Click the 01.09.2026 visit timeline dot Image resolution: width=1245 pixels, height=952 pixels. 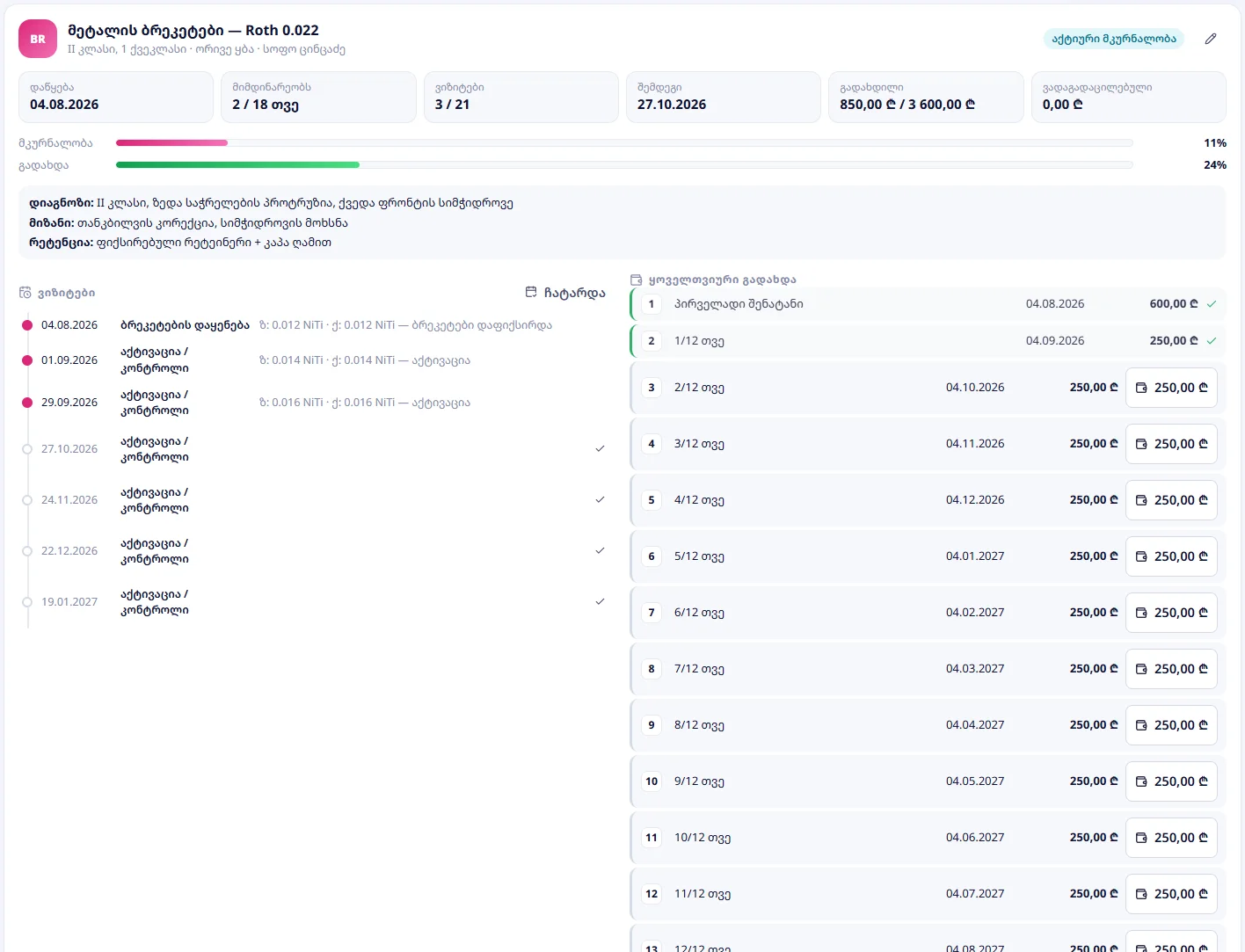(27, 360)
